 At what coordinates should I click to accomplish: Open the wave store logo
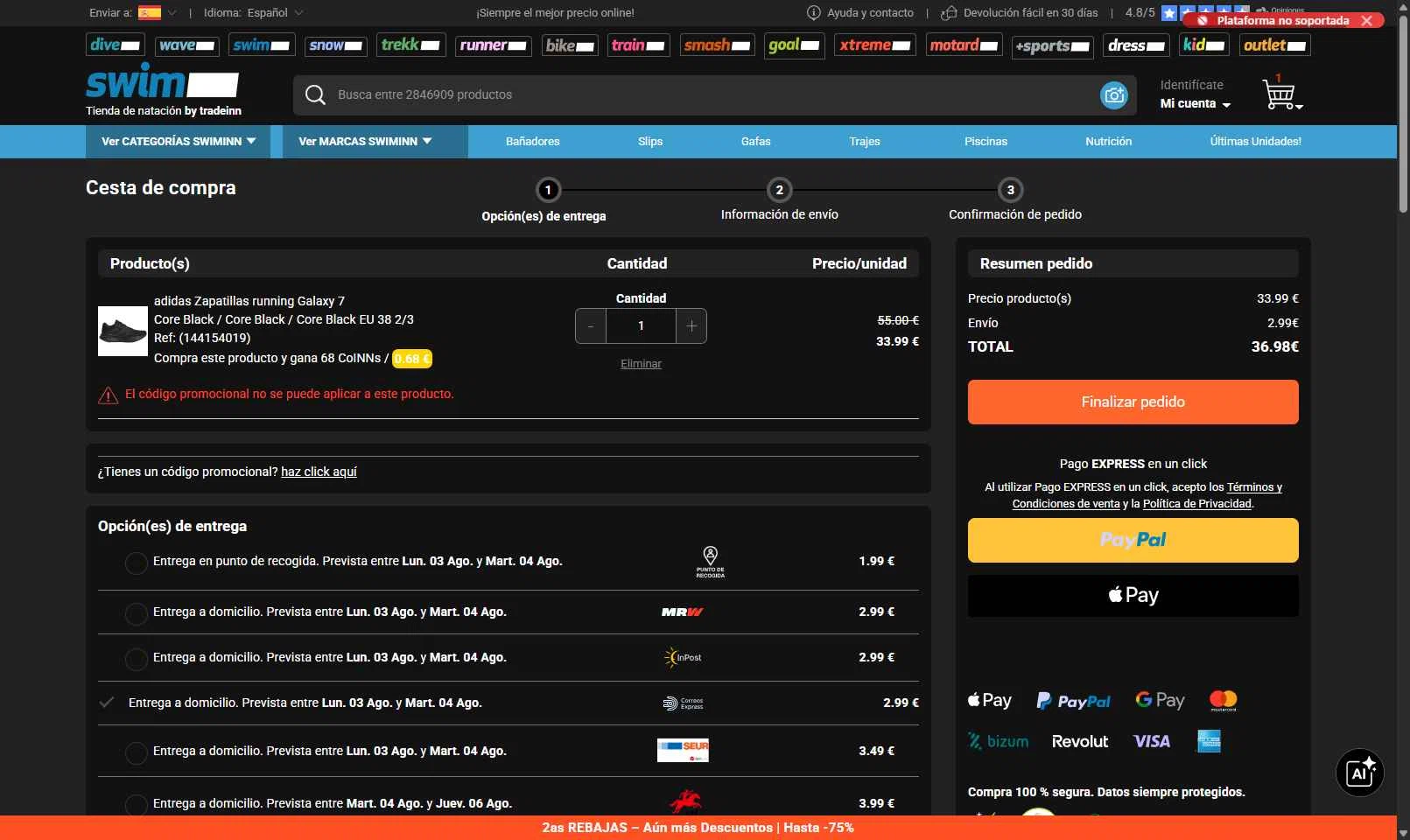click(x=187, y=45)
